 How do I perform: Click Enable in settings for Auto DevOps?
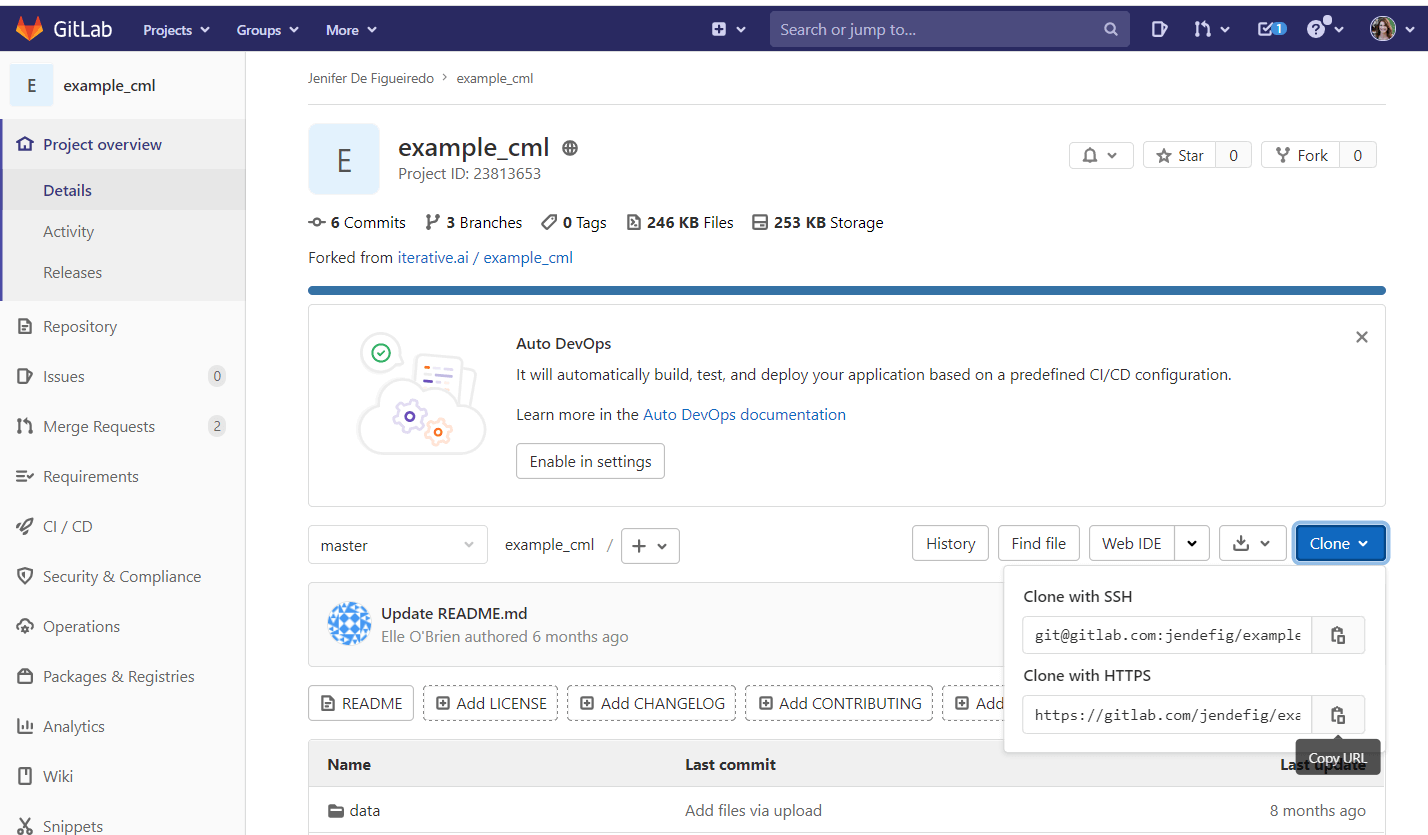[590, 461]
